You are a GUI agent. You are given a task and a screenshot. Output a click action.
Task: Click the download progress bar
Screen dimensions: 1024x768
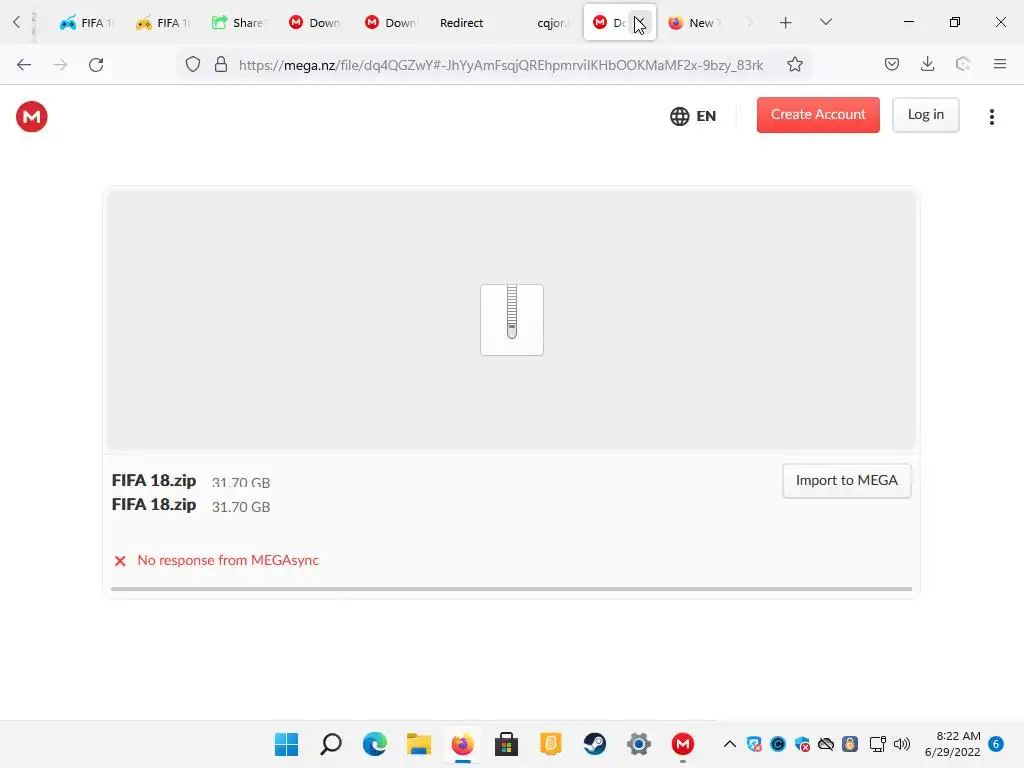pos(511,589)
